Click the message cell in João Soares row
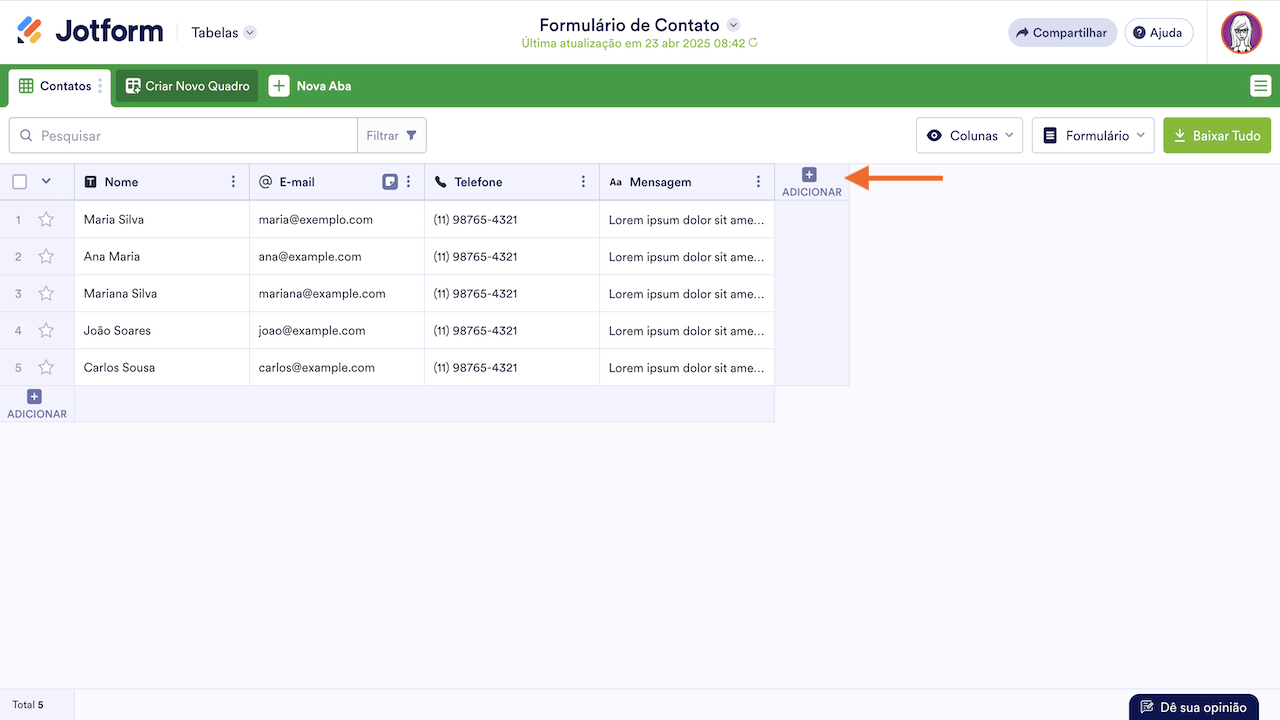 point(687,330)
